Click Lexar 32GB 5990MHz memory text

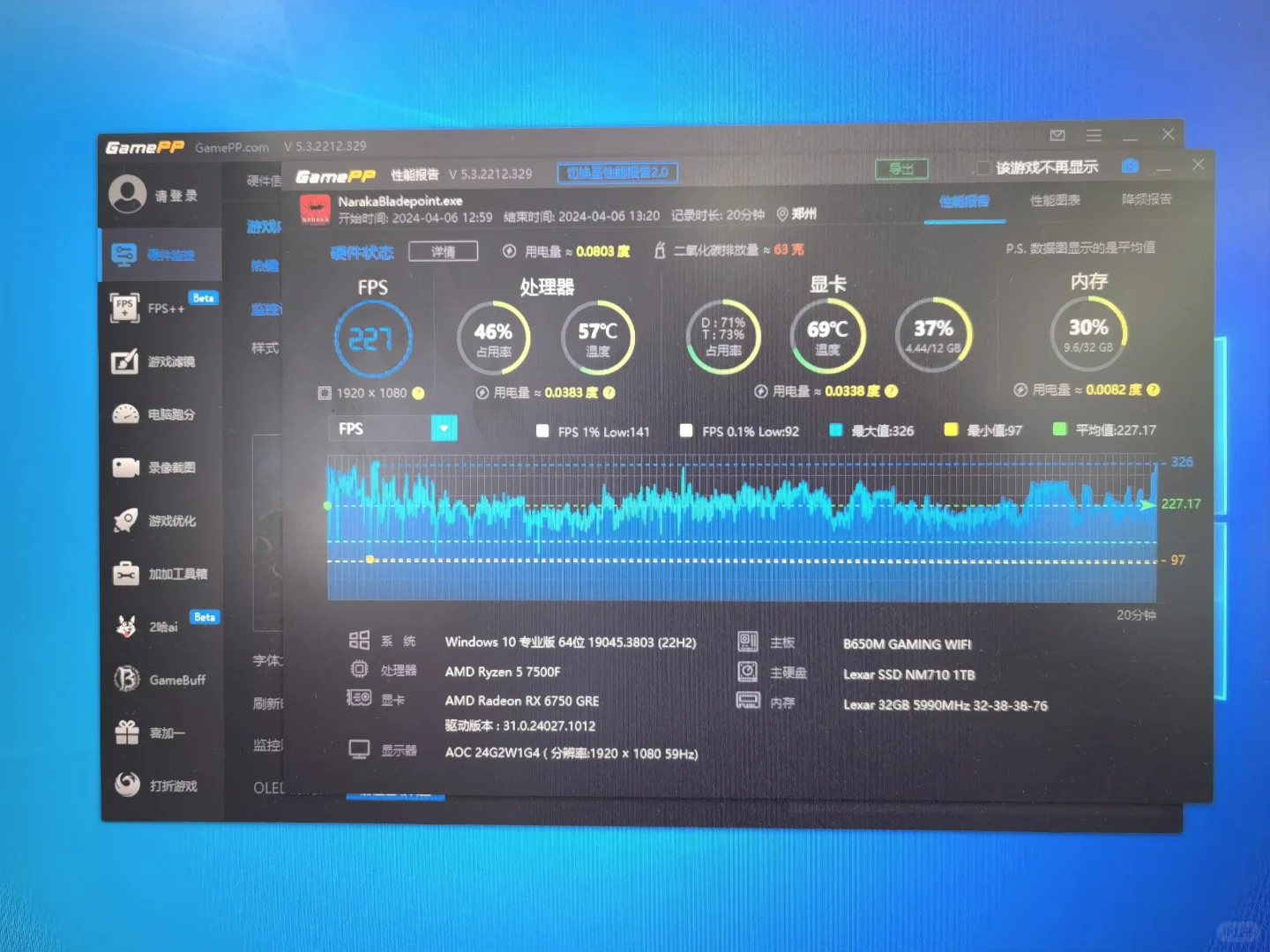coord(945,705)
